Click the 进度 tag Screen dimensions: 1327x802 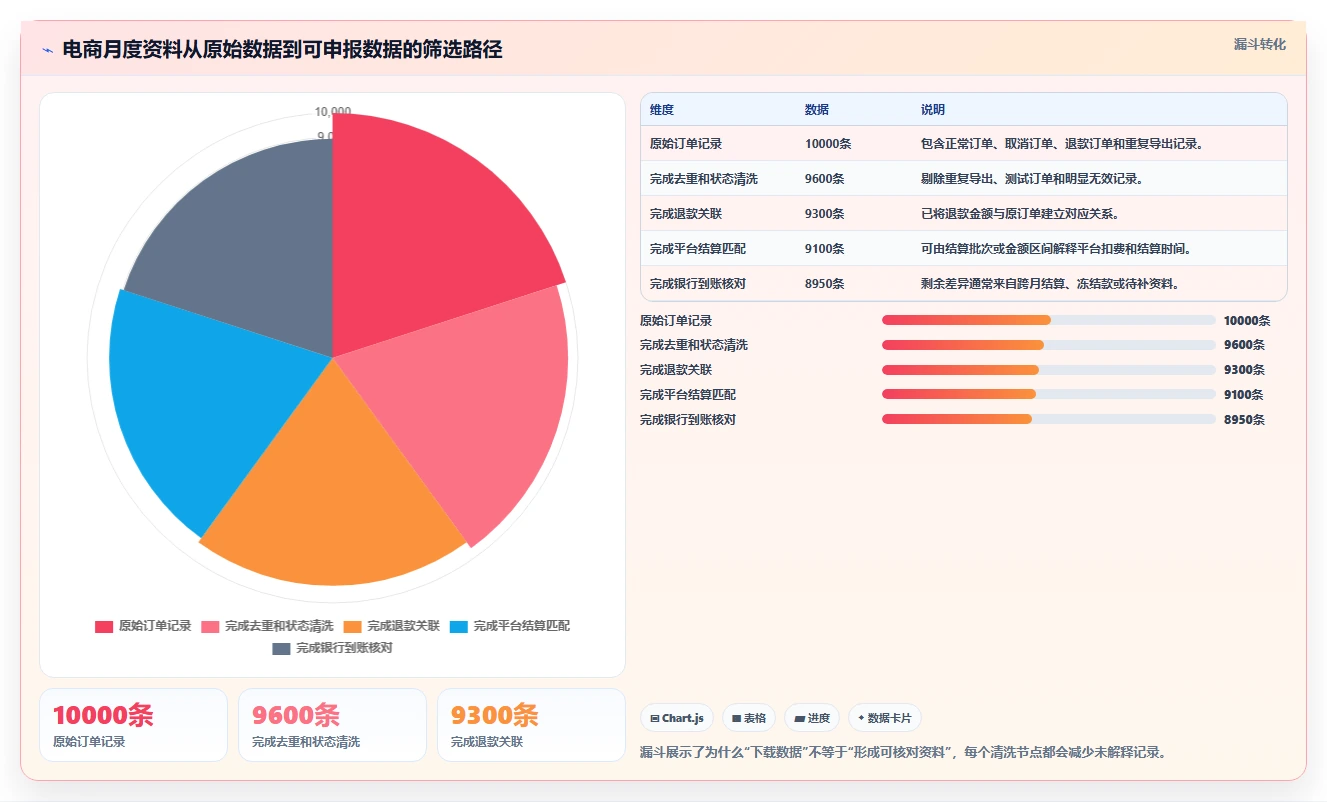click(812, 718)
